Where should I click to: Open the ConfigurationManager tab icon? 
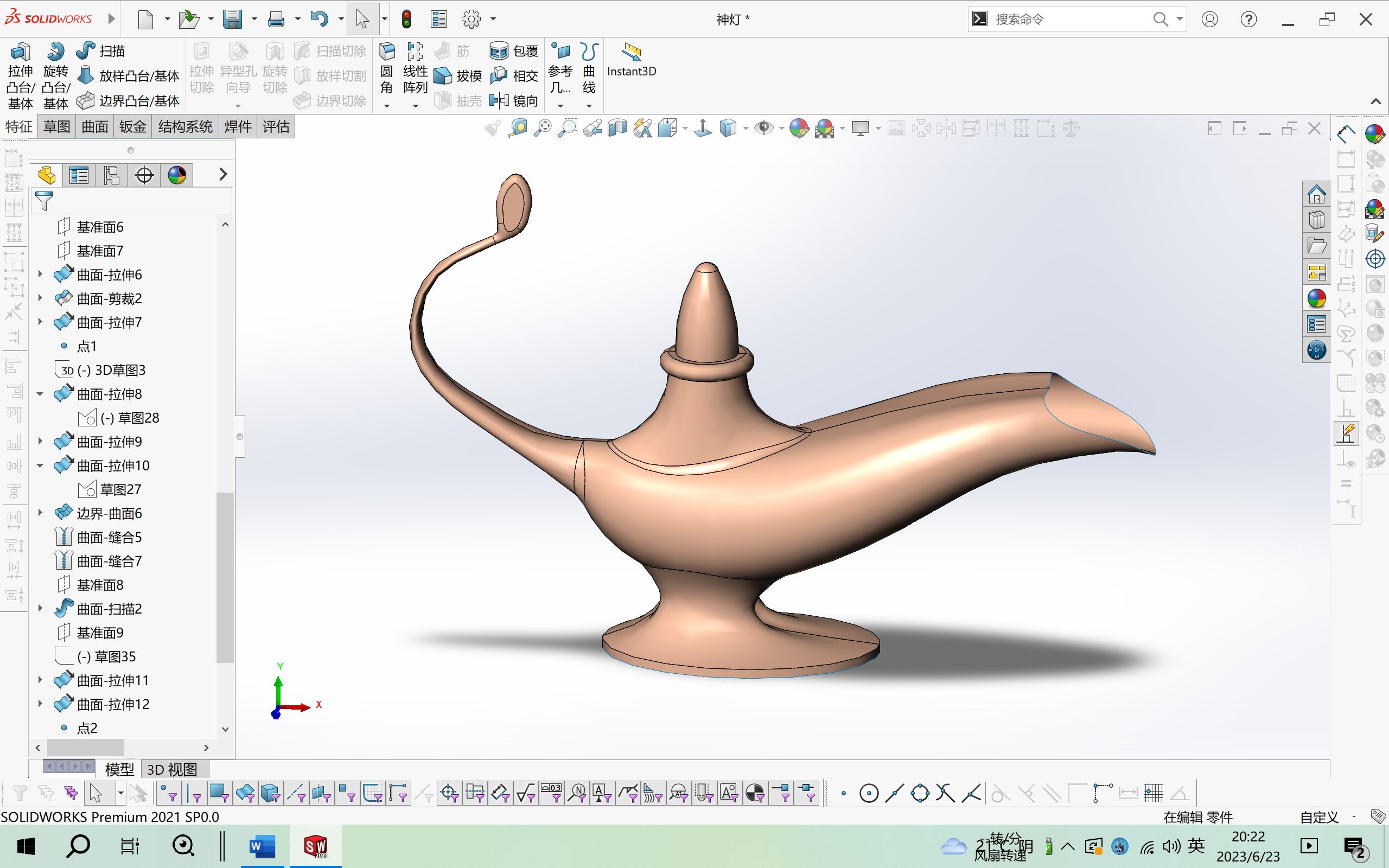pos(111,175)
